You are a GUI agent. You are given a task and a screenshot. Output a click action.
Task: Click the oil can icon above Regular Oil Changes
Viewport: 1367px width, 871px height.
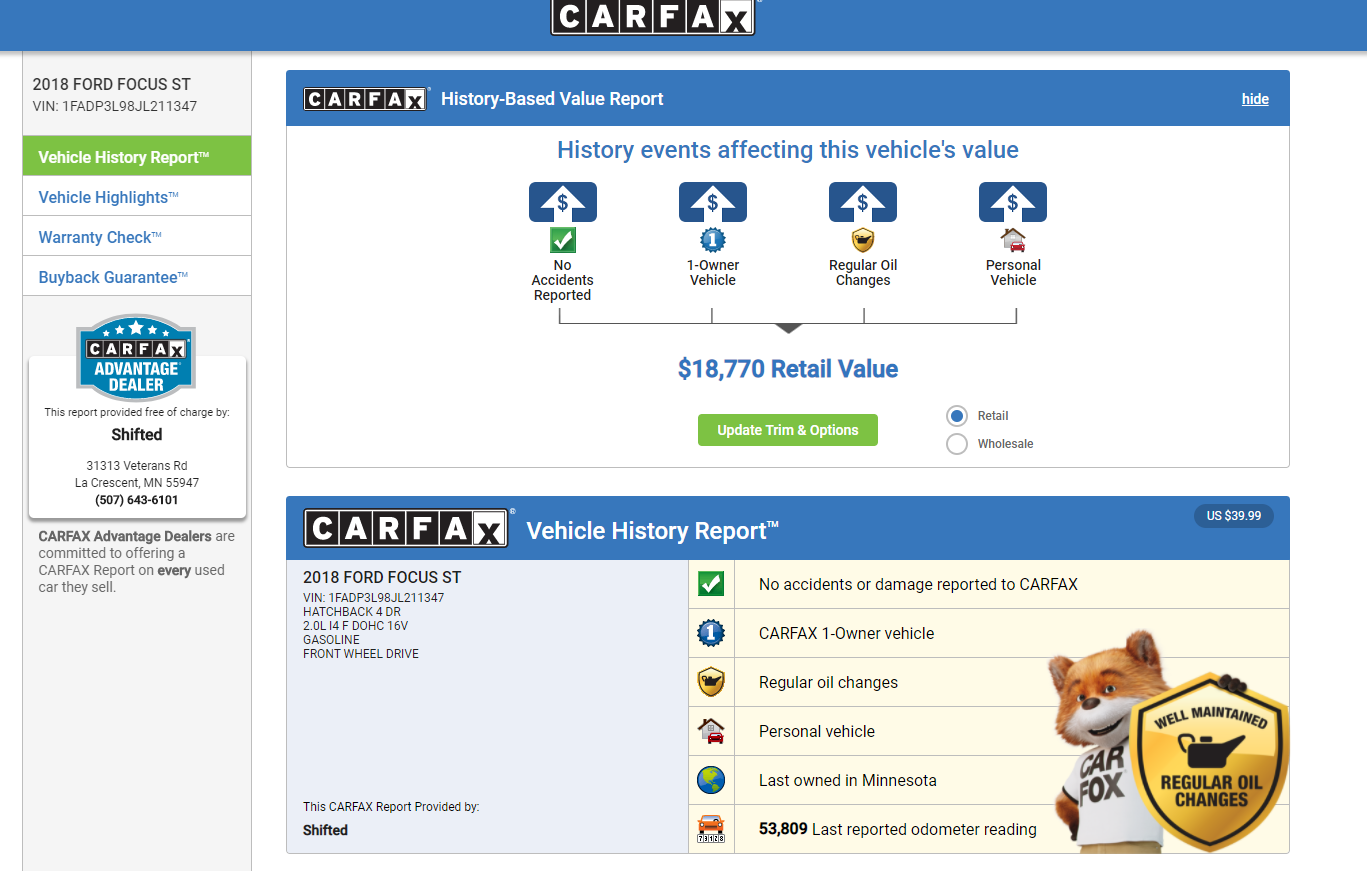863,240
